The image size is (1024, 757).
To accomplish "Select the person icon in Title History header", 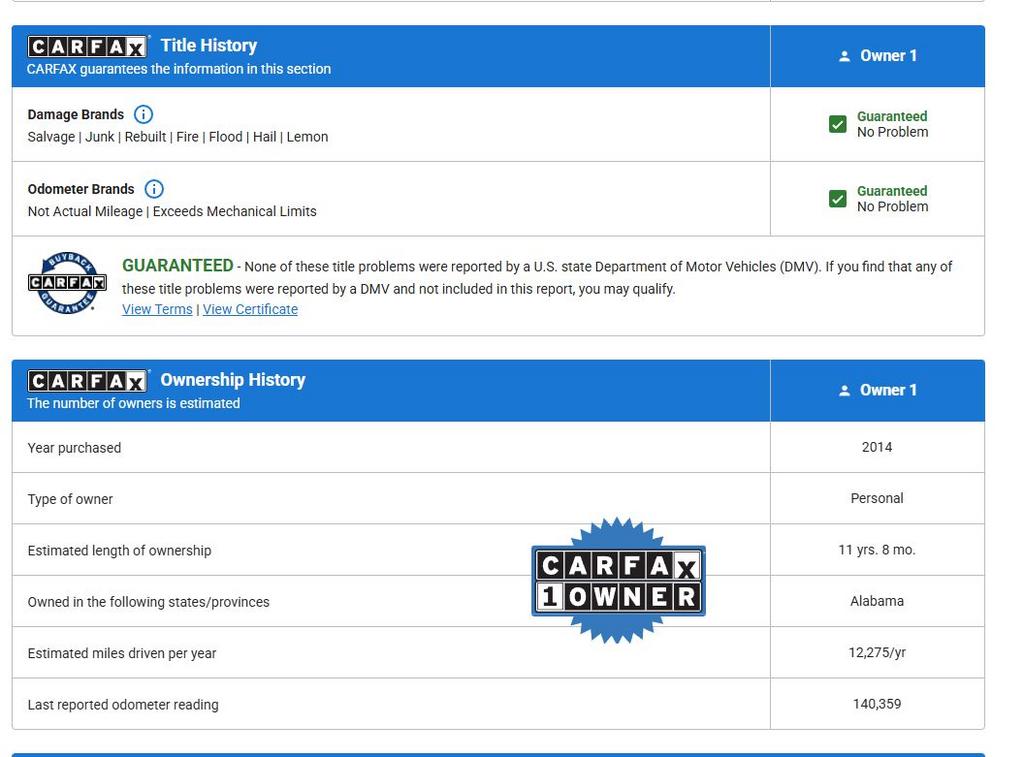I will [844, 56].
